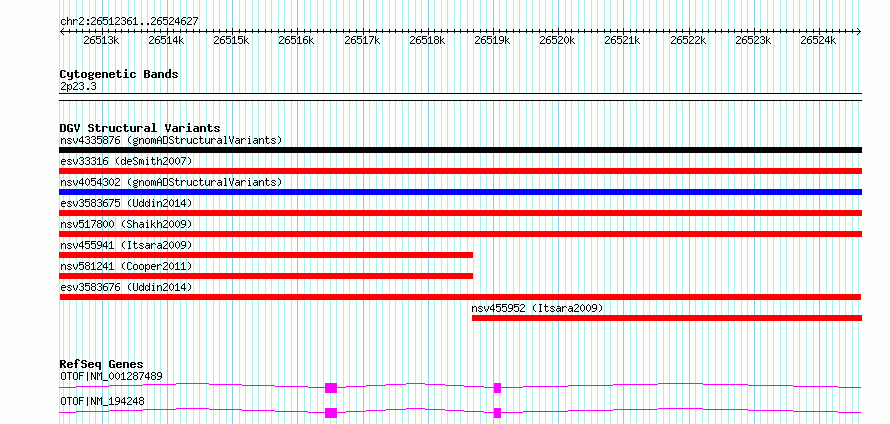Click the red esv33316 variant bar
The width and height of the screenshot is (890, 424).
coord(461,171)
